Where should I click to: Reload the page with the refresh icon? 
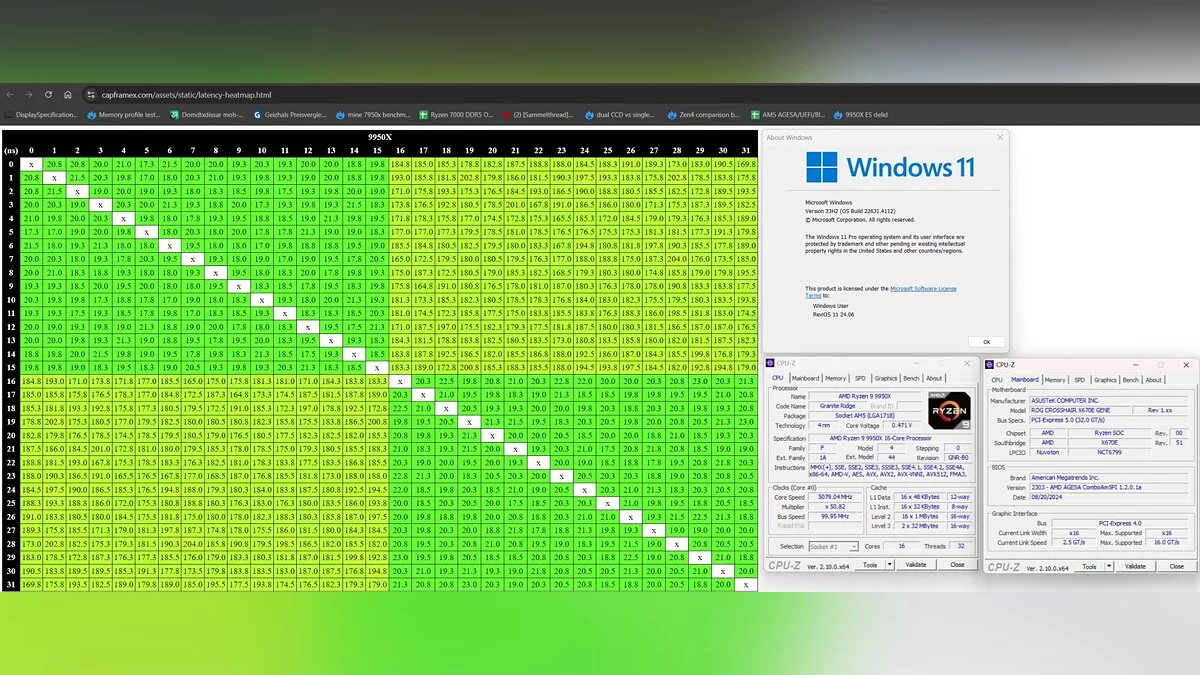47,94
